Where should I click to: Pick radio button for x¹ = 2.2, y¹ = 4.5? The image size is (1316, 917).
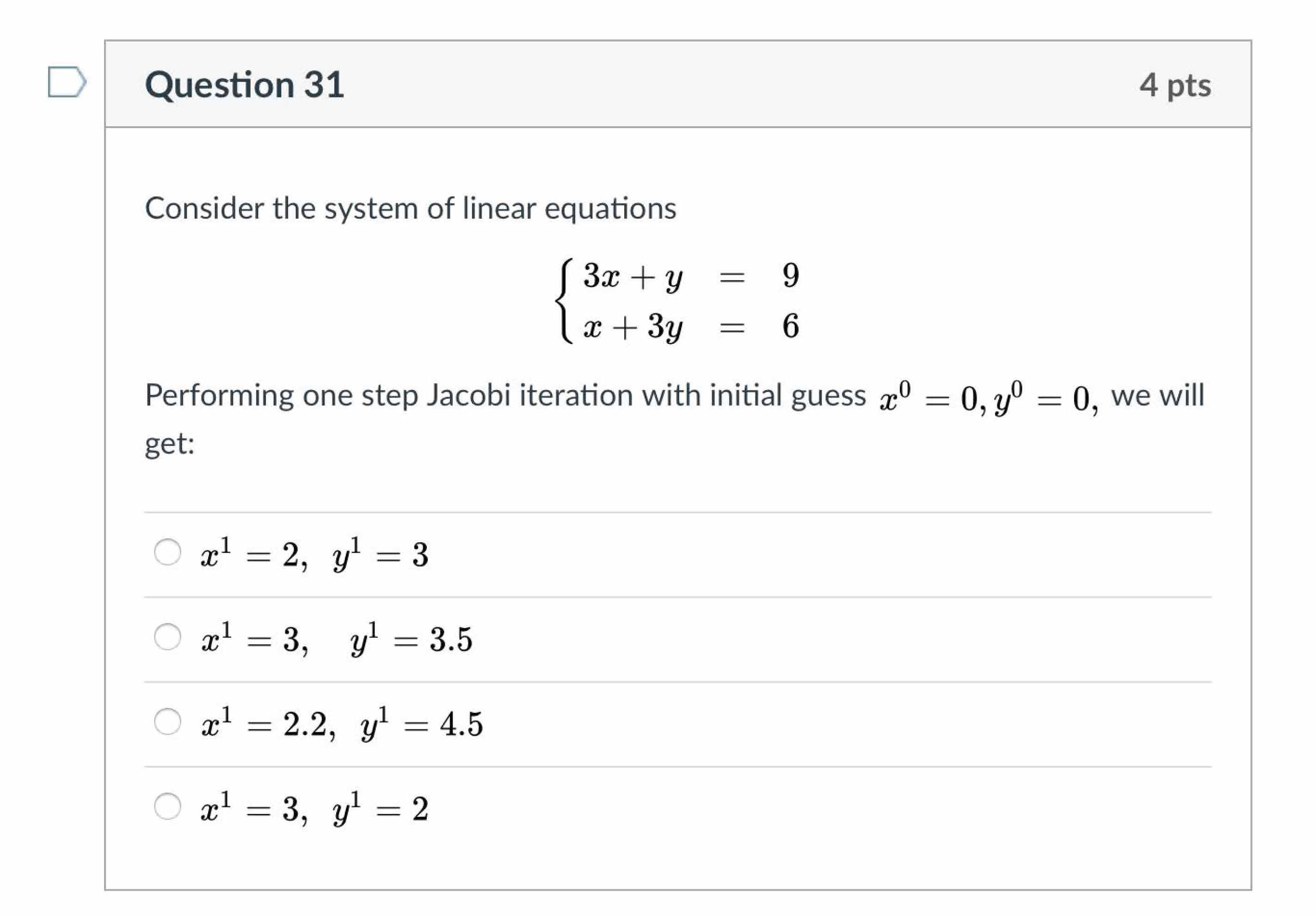[167, 721]
